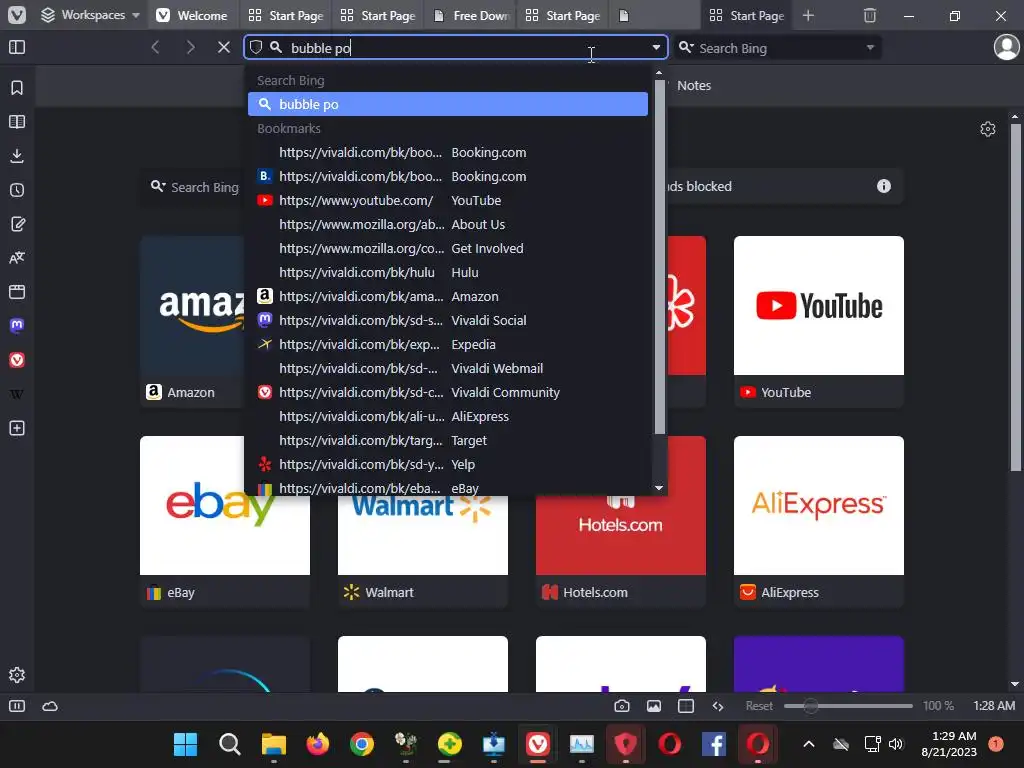1024x768 pixels.
Task: Click the sync cloud icon in status bar
Action: coord(50,706)
